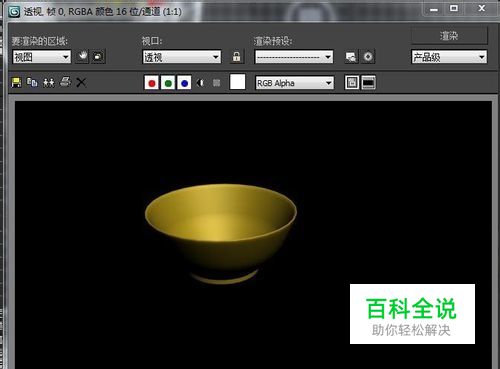Open the 产品级 render mode dropdown

(x=449, y=57)
